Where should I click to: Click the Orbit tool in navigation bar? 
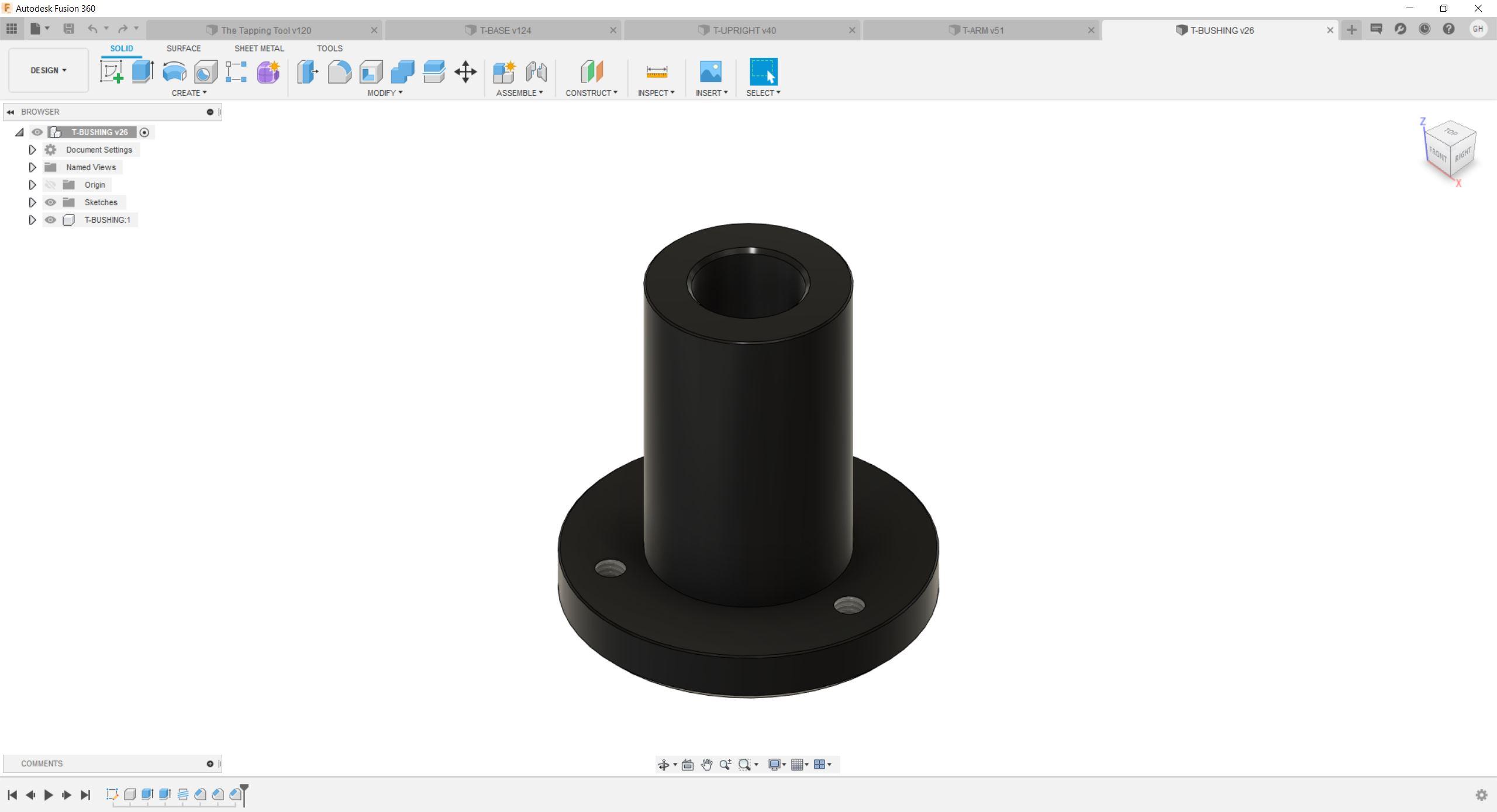[x=663, y=765]
